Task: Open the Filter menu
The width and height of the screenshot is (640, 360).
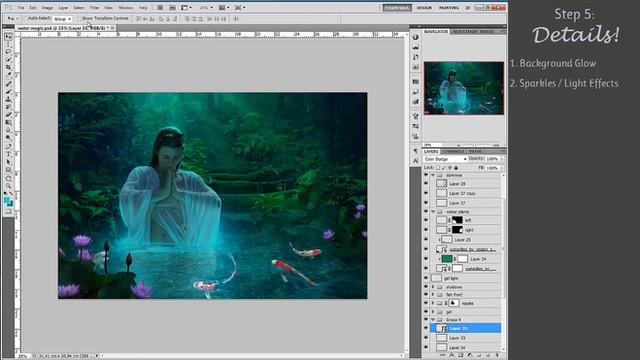Action: [94, 8]
